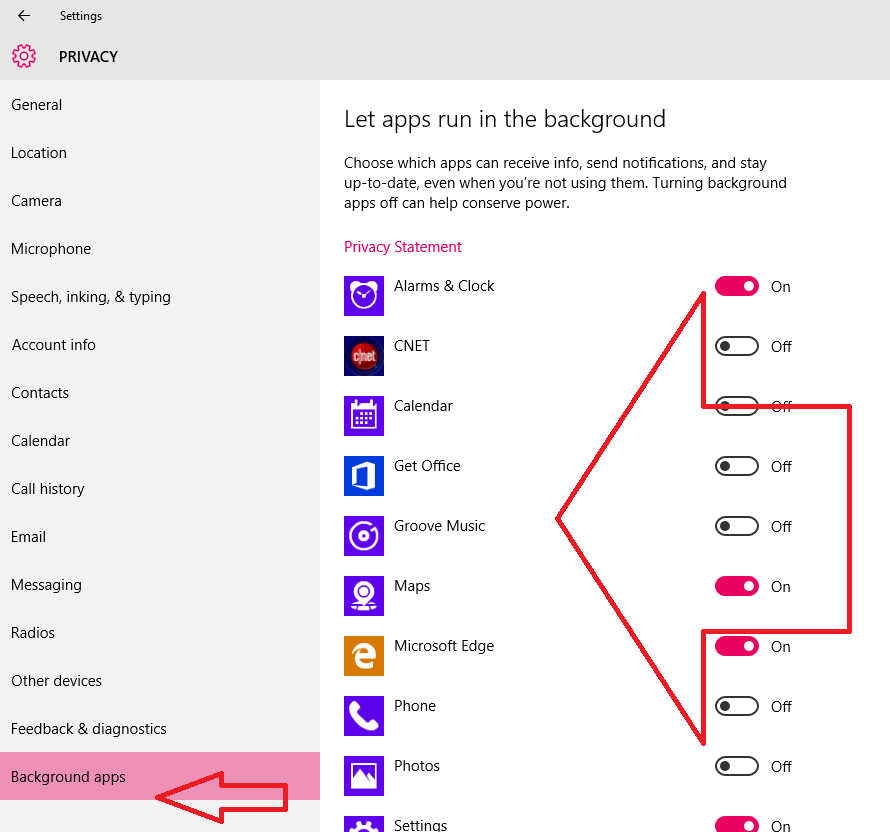890x832 pixels.
Task: Click the Get Office app icon
Action: click(x=363, y=476)
